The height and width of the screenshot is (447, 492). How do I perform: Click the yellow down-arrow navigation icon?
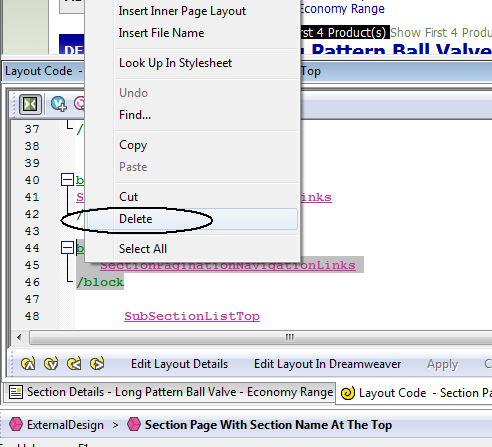click(x=51, y=364)
